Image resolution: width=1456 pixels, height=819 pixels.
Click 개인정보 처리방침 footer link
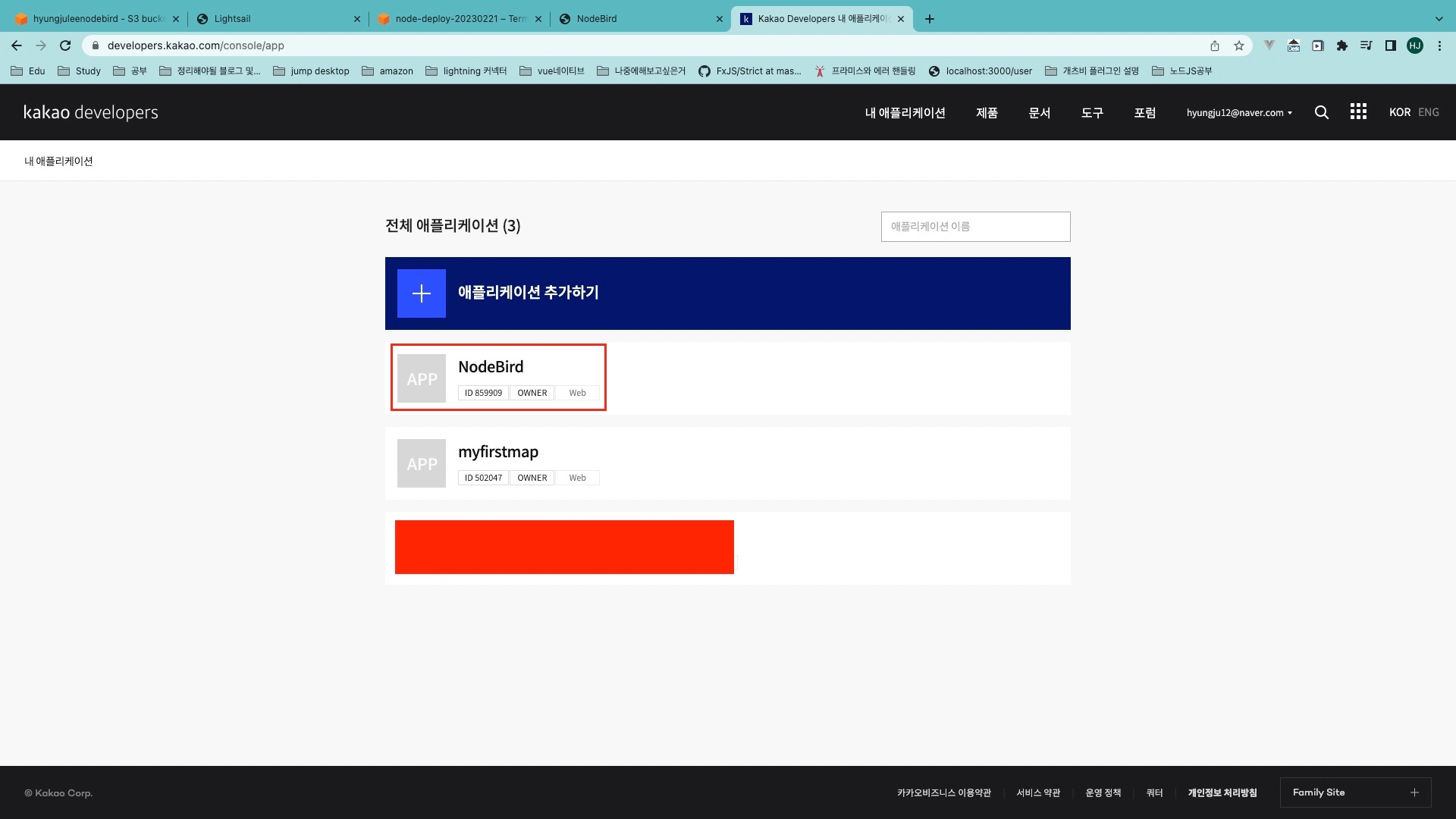click(x=1222, y=793)
